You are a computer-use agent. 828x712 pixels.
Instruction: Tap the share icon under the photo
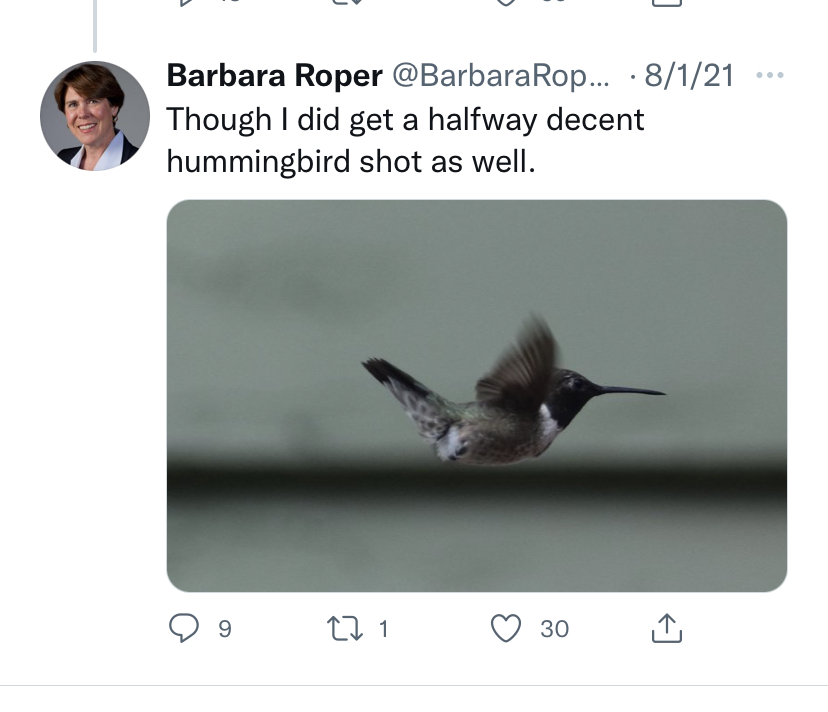[666, 628]
